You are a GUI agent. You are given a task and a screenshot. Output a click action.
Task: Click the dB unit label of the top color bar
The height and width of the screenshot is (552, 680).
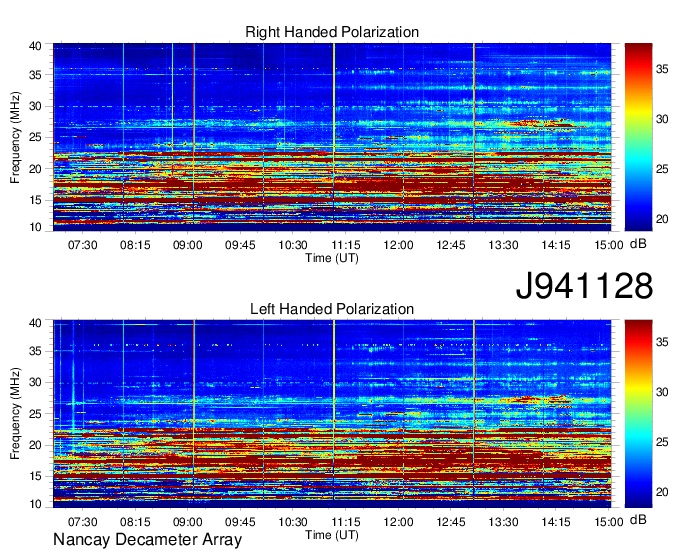[638, 244]
